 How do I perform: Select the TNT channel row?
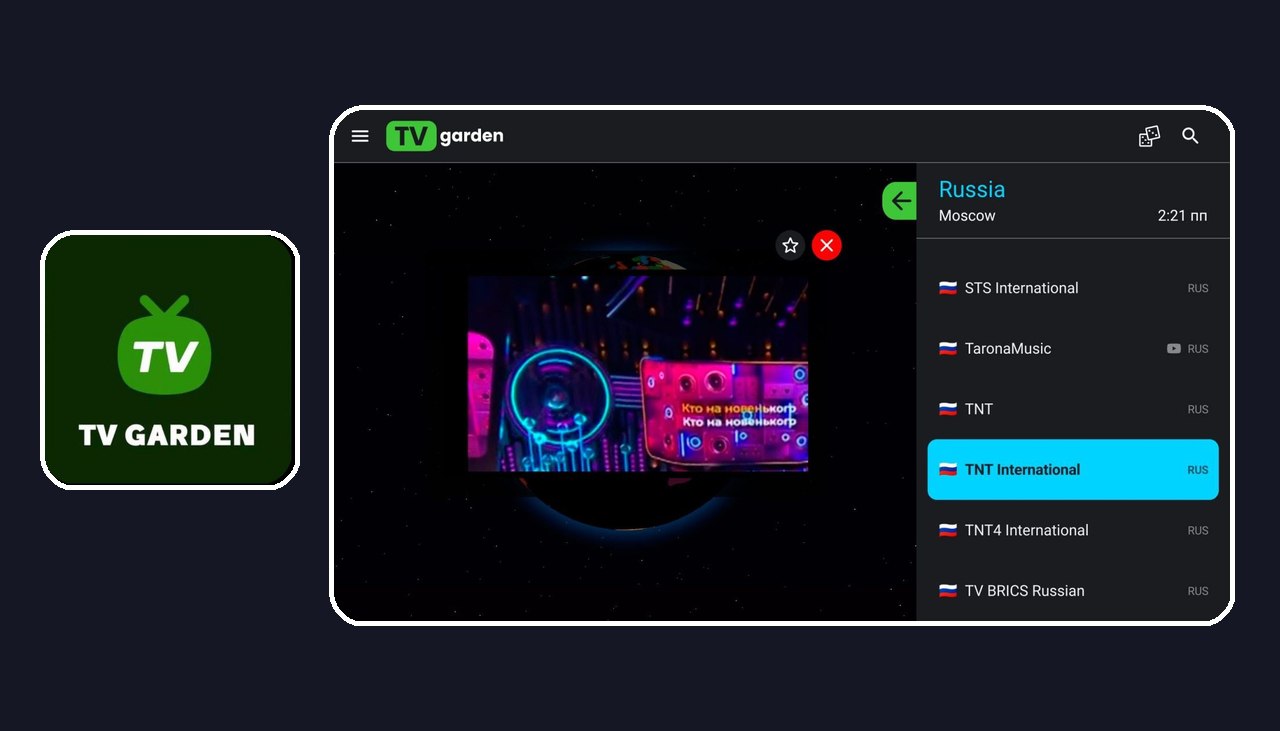pyautogui.click(x=1073, y=409)
